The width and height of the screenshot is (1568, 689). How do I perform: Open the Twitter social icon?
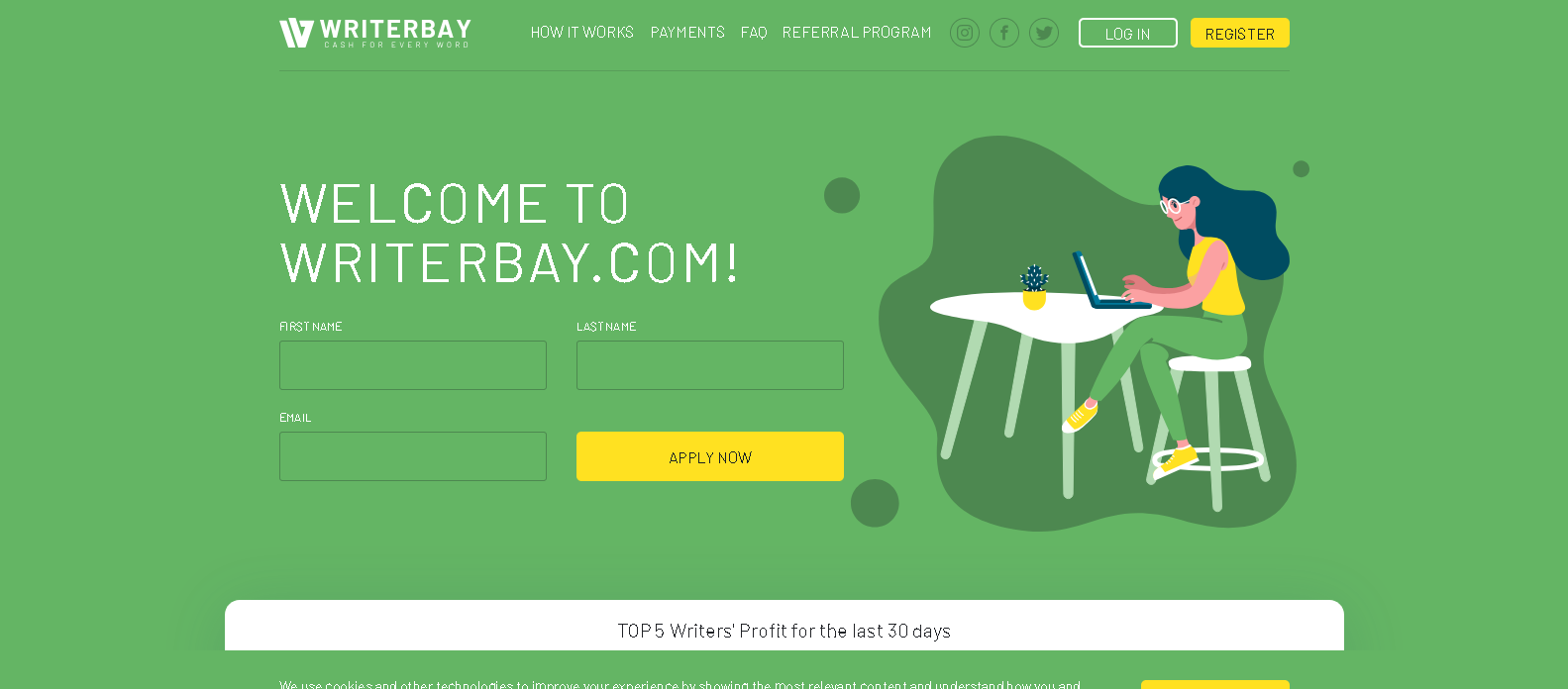1044,33
